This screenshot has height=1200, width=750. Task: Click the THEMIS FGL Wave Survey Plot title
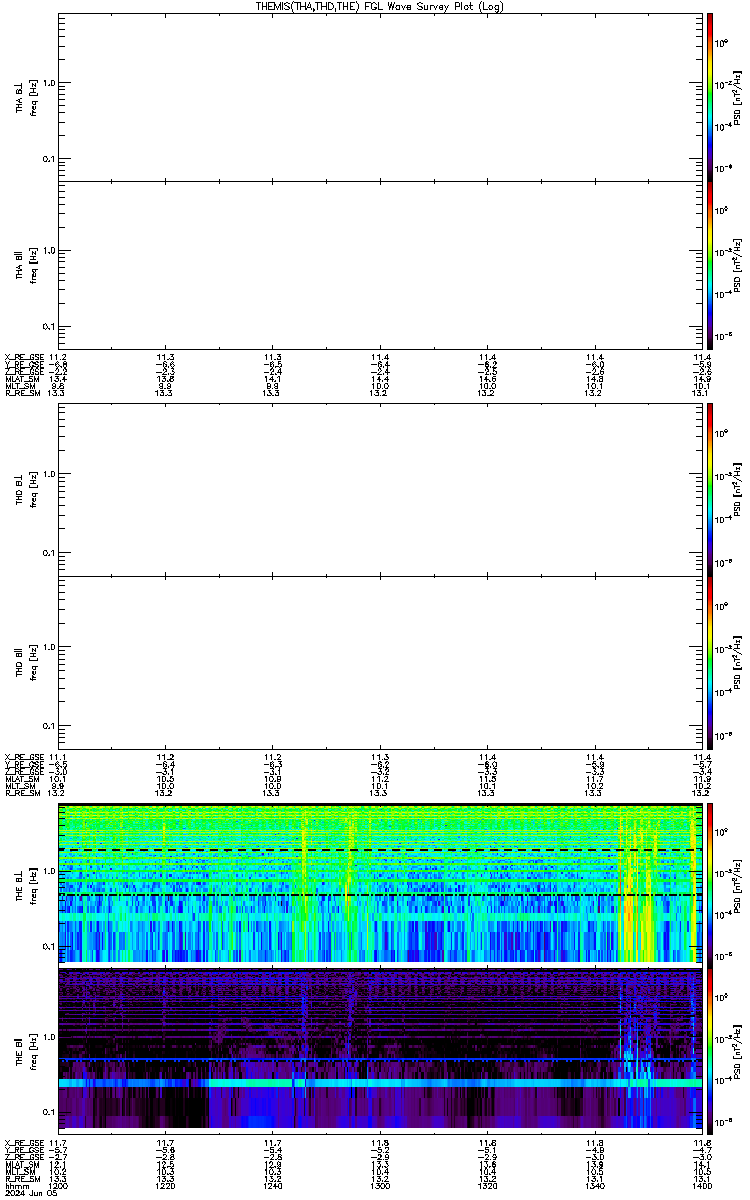pos(379,6)
